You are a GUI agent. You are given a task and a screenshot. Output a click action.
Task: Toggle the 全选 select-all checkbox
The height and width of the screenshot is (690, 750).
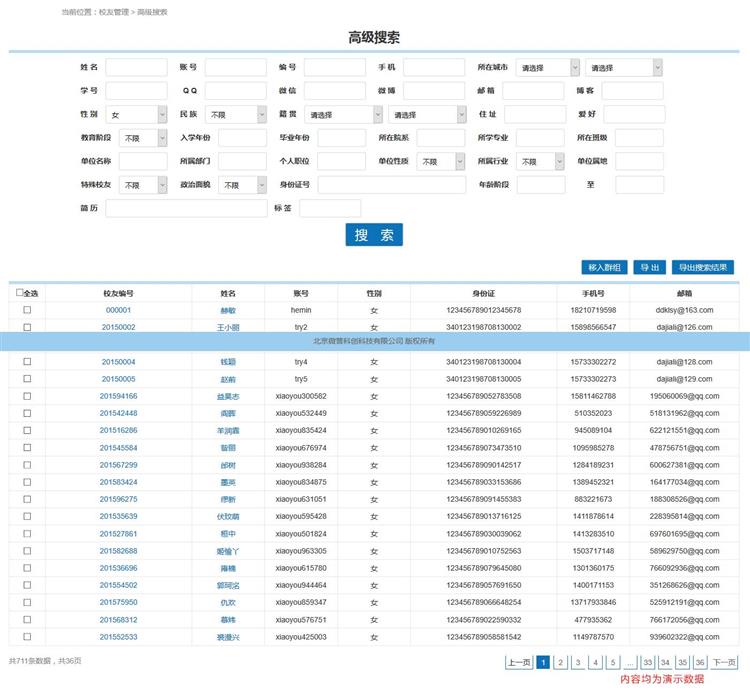19,293
